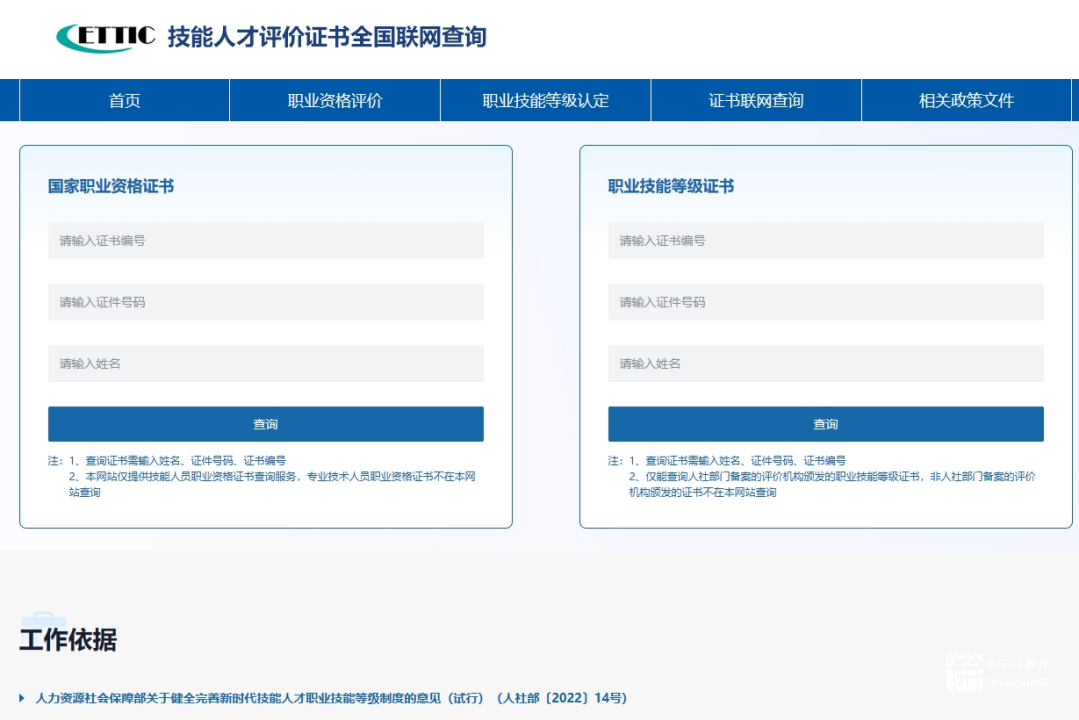Focus certificate number field under 职业技能等级证书
The image size is (1079, 720).
tap(825, 241)
